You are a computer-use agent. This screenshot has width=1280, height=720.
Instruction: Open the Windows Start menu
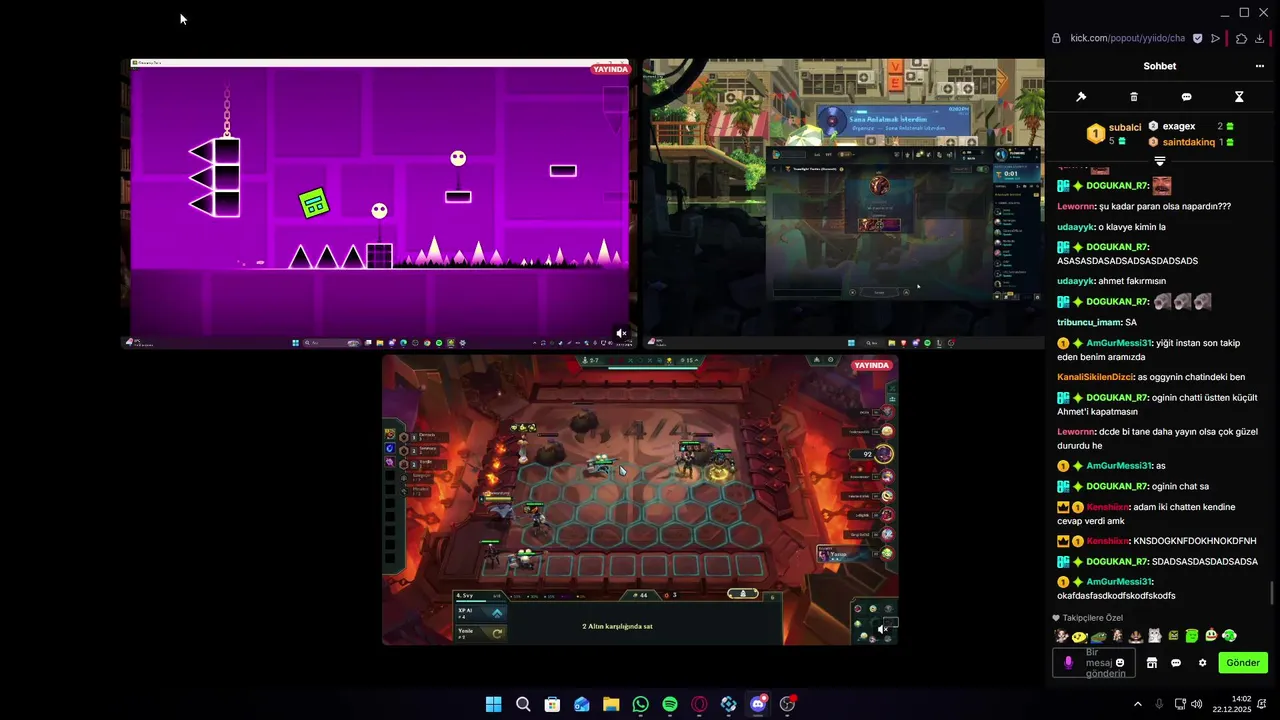tap(493, 704)
